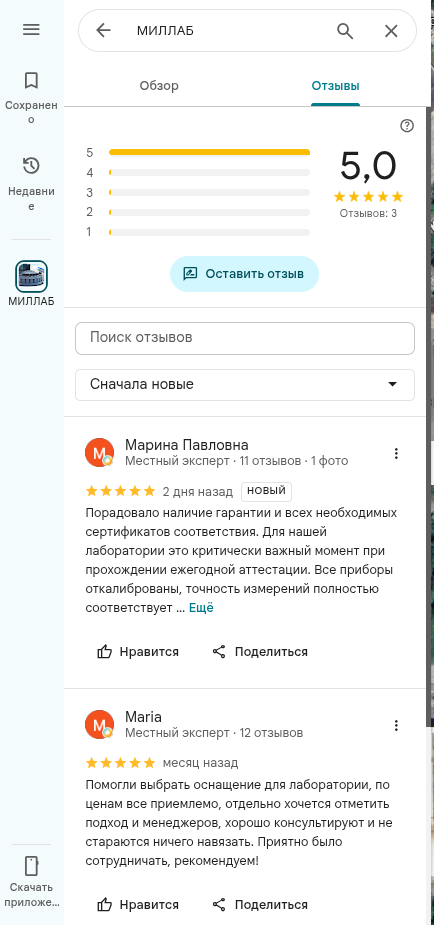Go back with the arrow in search box
Viewport: 434px width, 925px height.
coord(103,31)
